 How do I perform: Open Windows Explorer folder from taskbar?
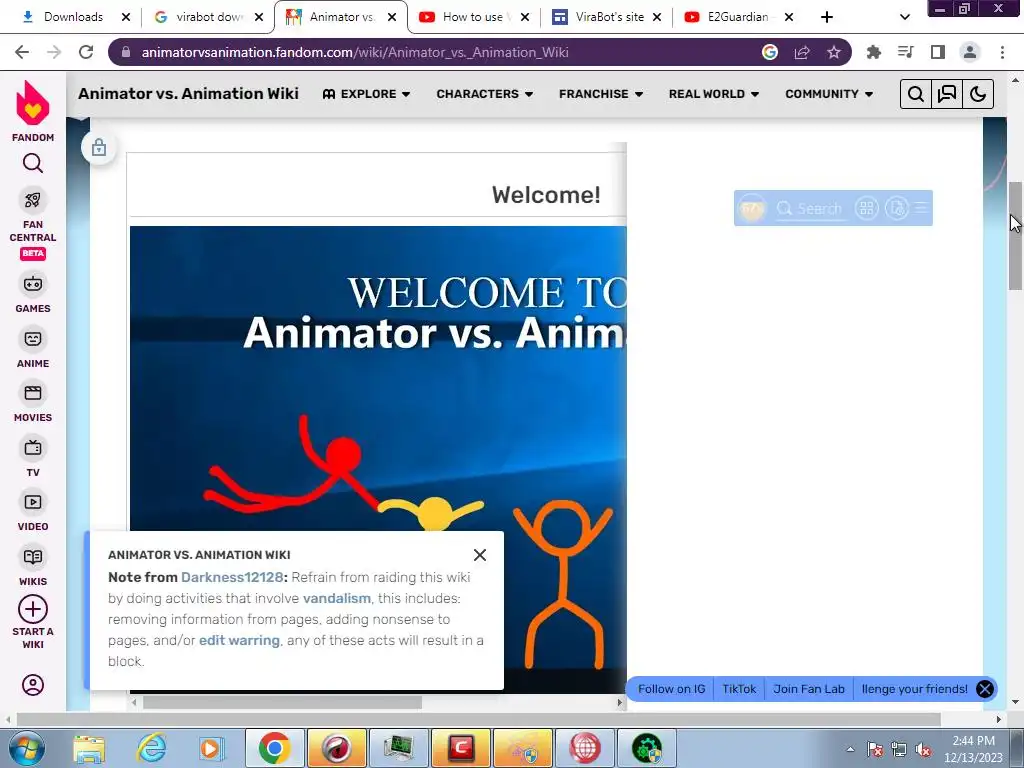(x=89, y=749)
